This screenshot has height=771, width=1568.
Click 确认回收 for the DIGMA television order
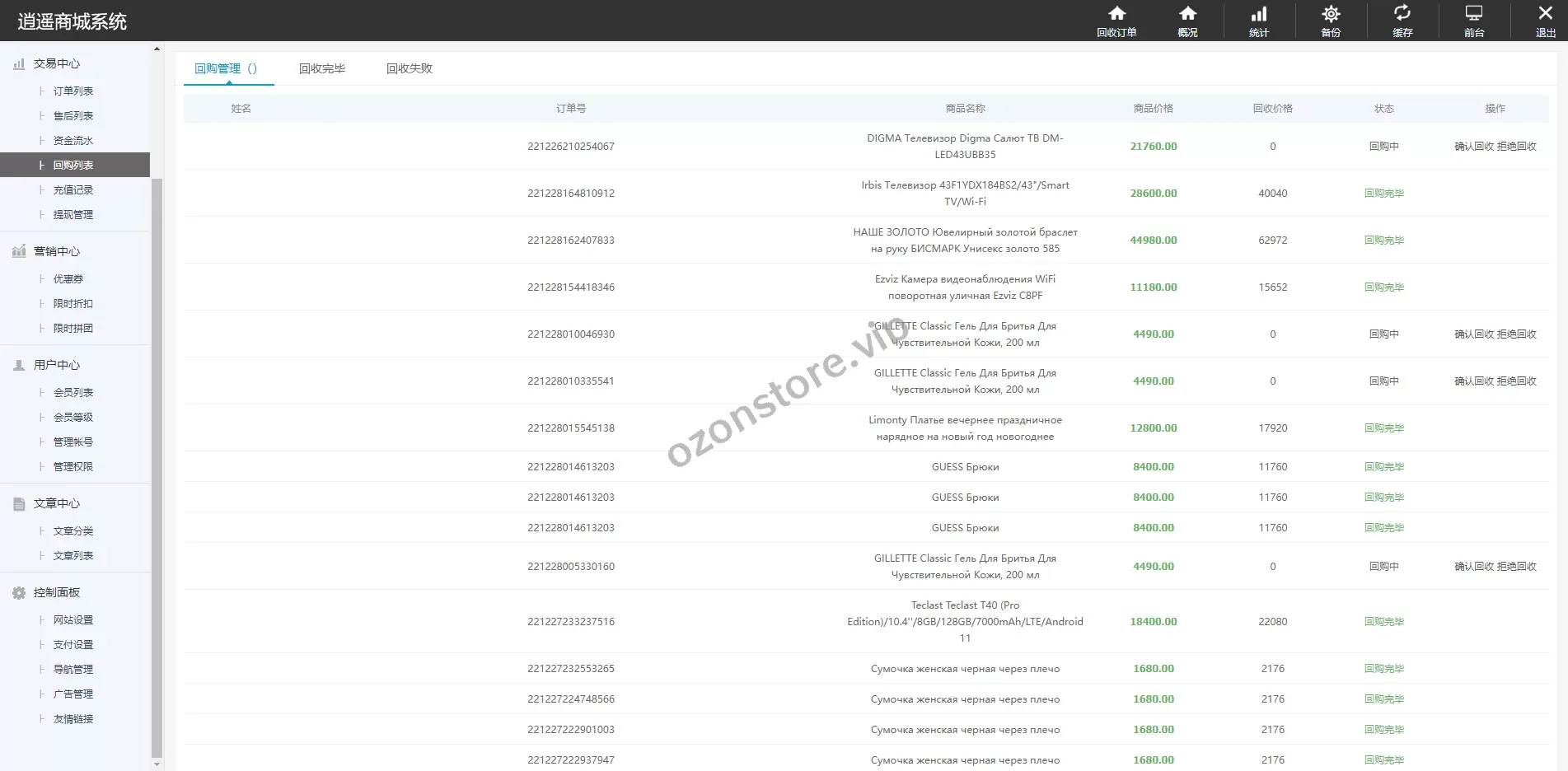(x=1474, y=147)
